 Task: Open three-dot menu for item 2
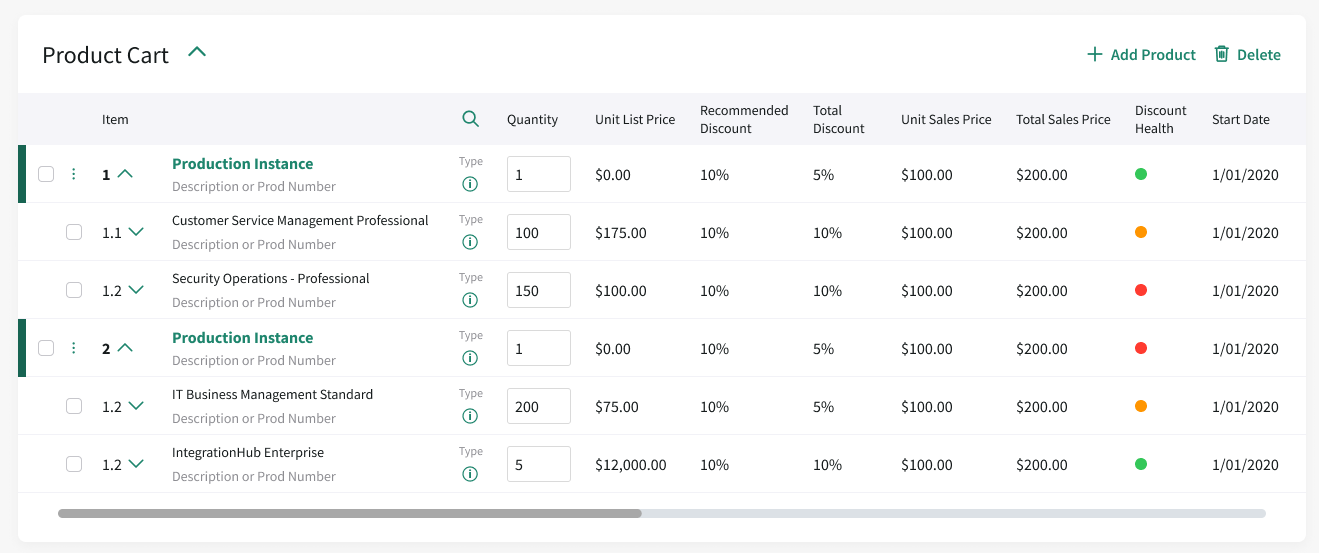[x=73, y=348]
